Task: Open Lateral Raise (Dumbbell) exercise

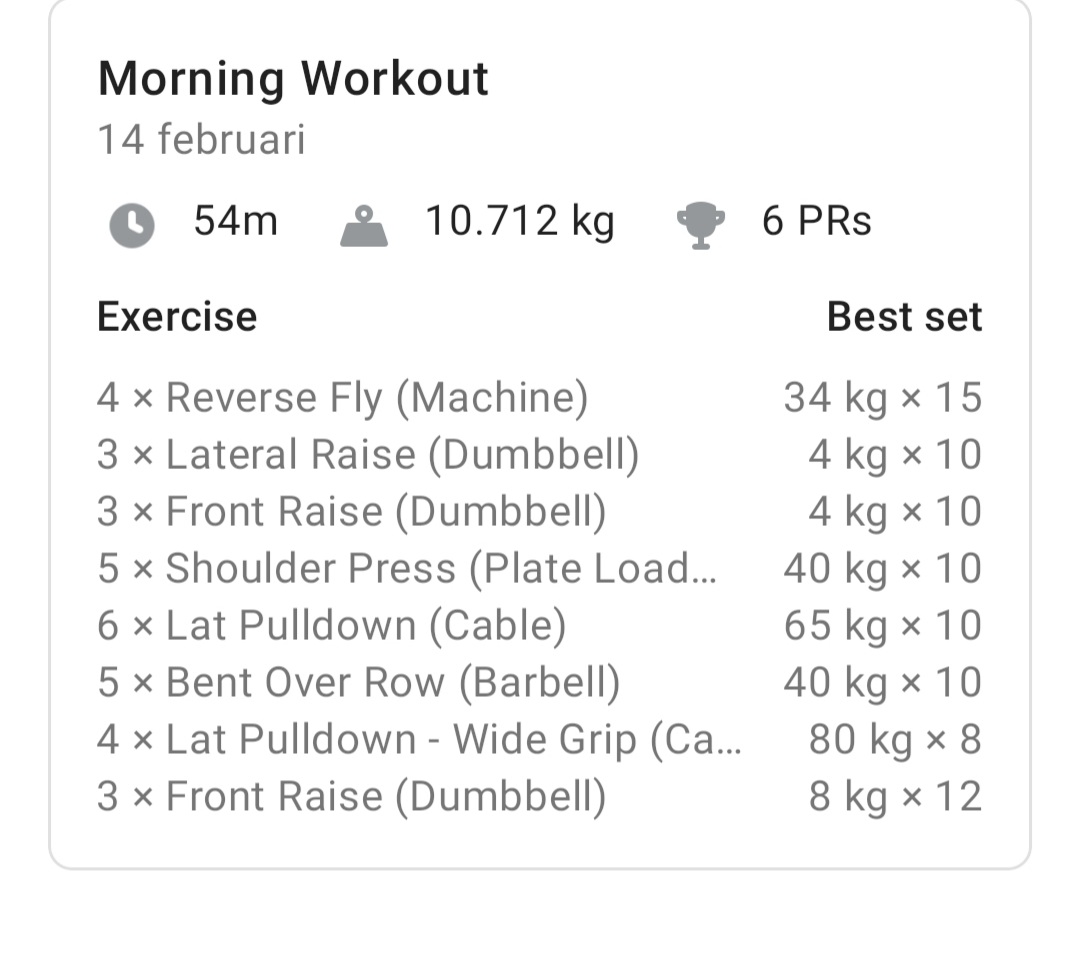Action: [368, 455]
